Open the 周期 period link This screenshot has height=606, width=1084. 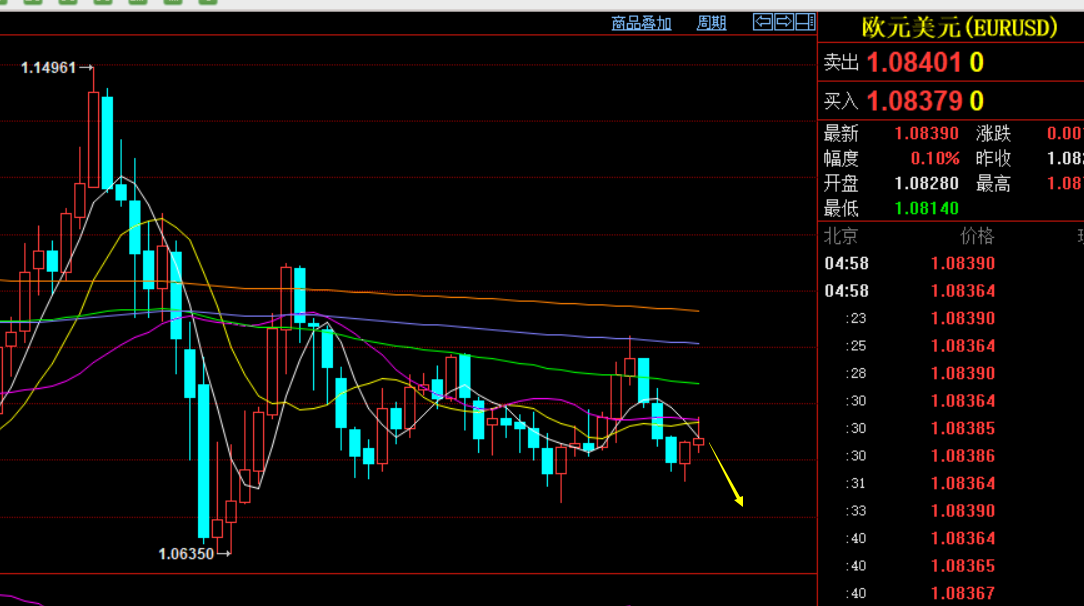pos(711,23)
